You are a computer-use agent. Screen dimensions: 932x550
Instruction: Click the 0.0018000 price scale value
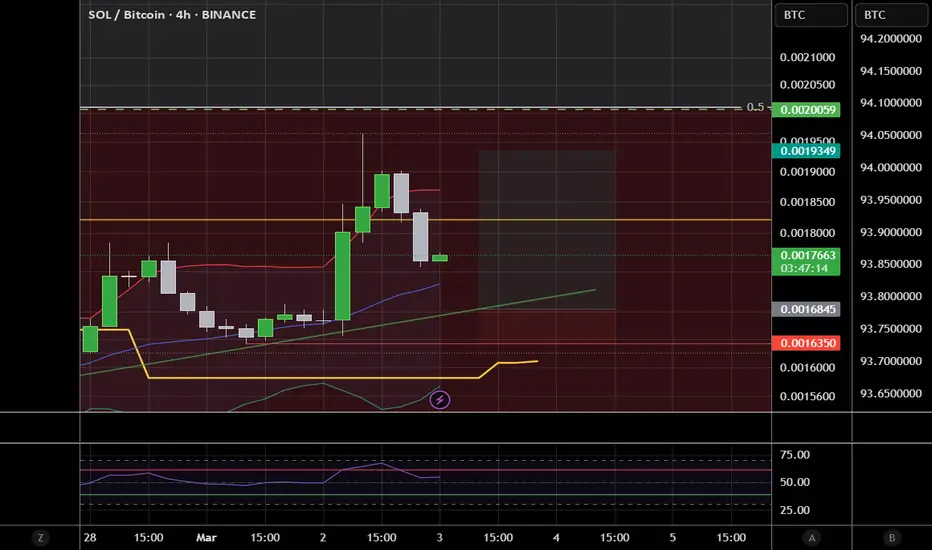(x=807, y=233)
